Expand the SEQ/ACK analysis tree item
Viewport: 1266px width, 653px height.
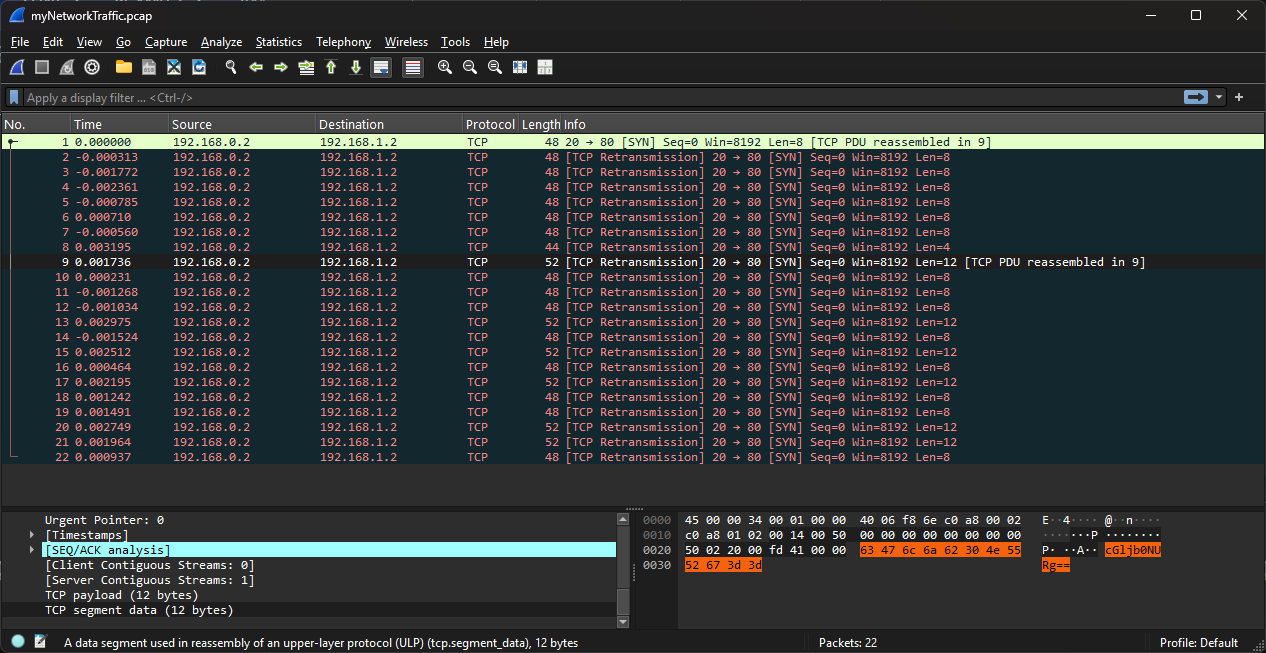click(31, 549)
